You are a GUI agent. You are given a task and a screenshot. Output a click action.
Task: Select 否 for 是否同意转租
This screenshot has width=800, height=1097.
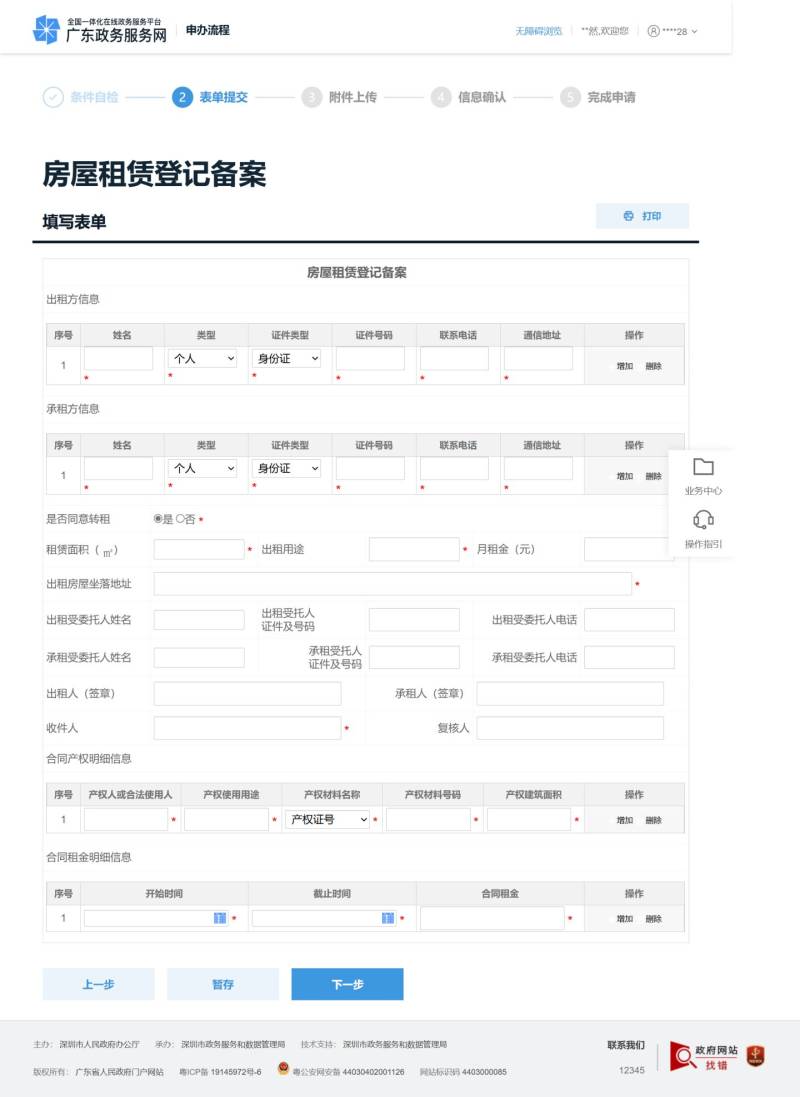[180, 519]
